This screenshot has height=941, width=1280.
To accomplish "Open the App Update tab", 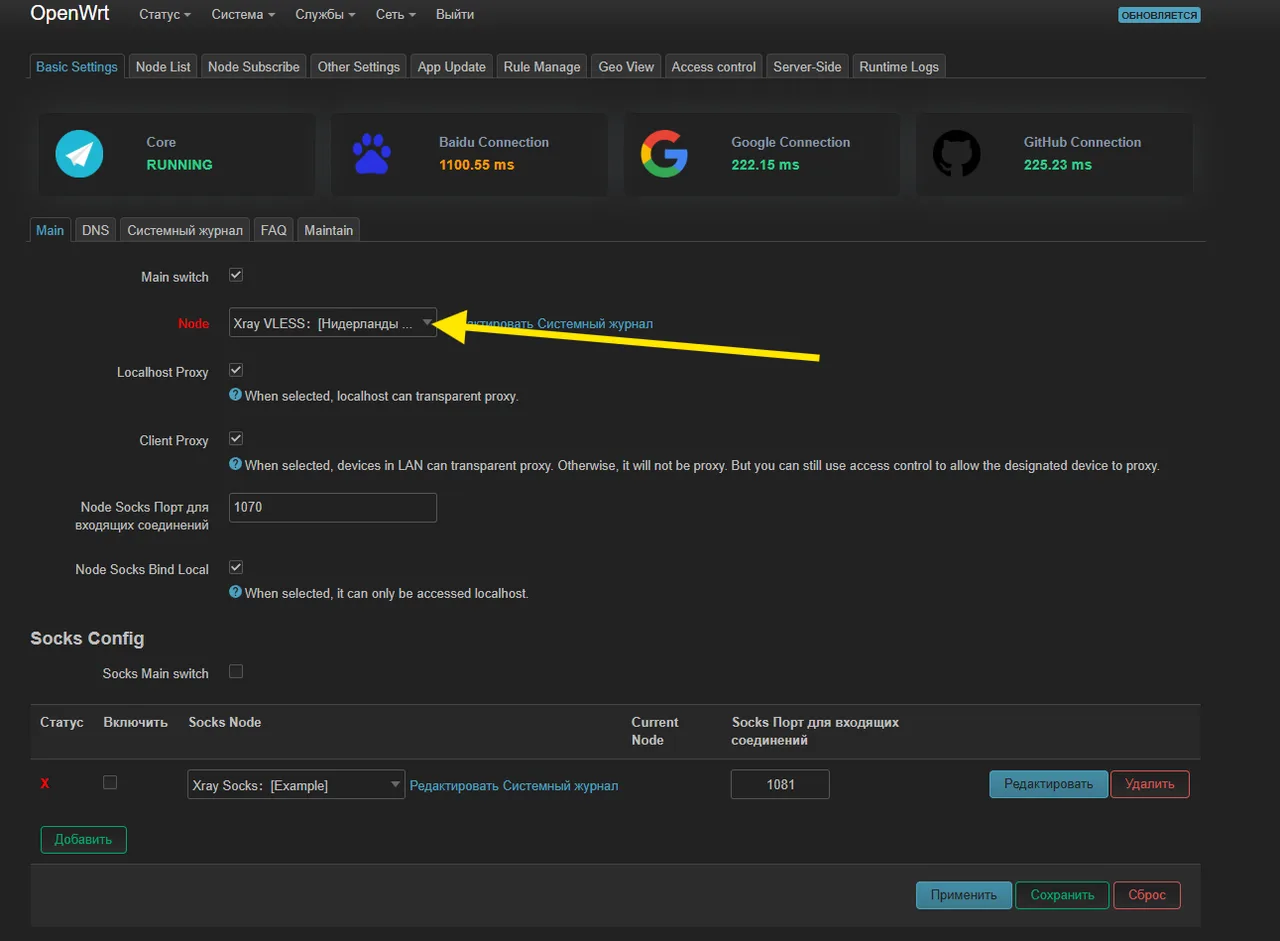I will [452, 66].
